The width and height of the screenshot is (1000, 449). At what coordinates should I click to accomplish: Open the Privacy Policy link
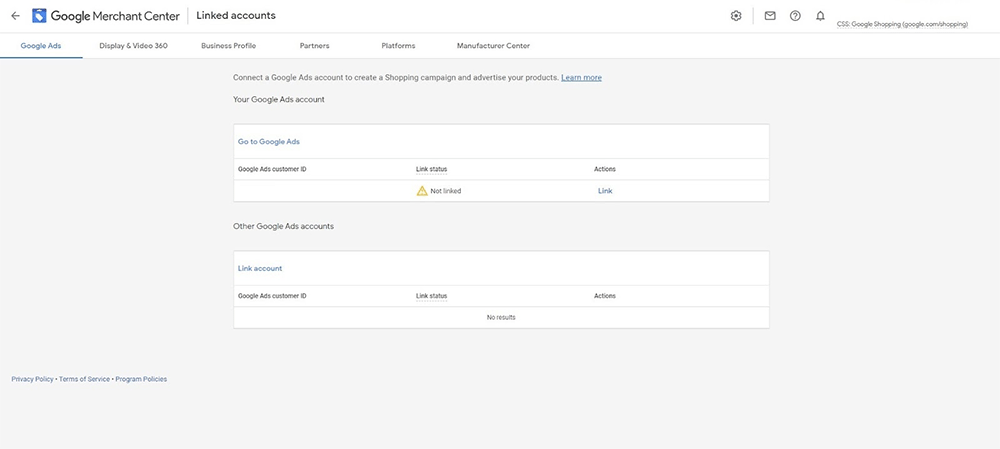pos(32,379)
